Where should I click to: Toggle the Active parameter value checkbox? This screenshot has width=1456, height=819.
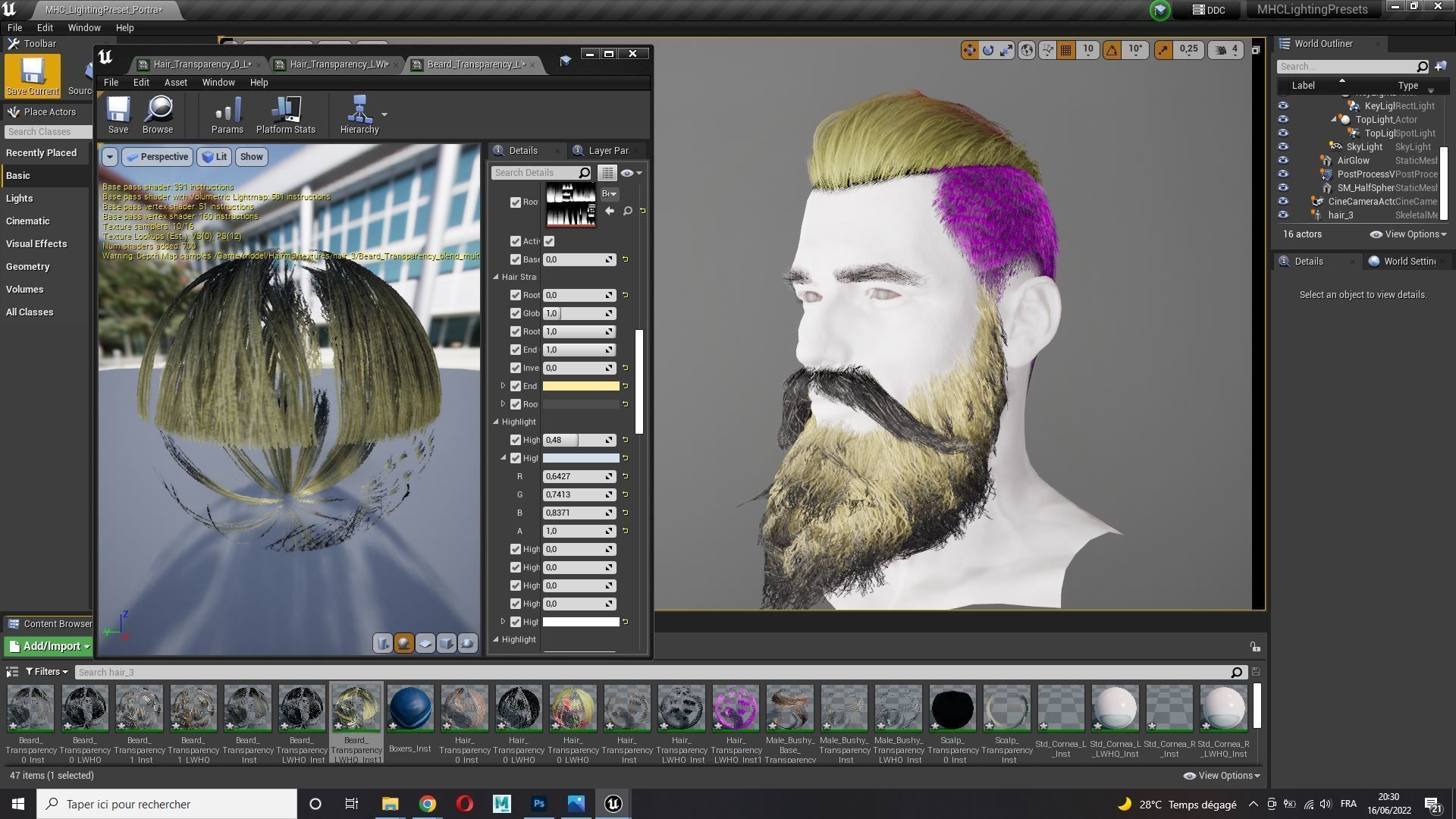click(549, 241)
